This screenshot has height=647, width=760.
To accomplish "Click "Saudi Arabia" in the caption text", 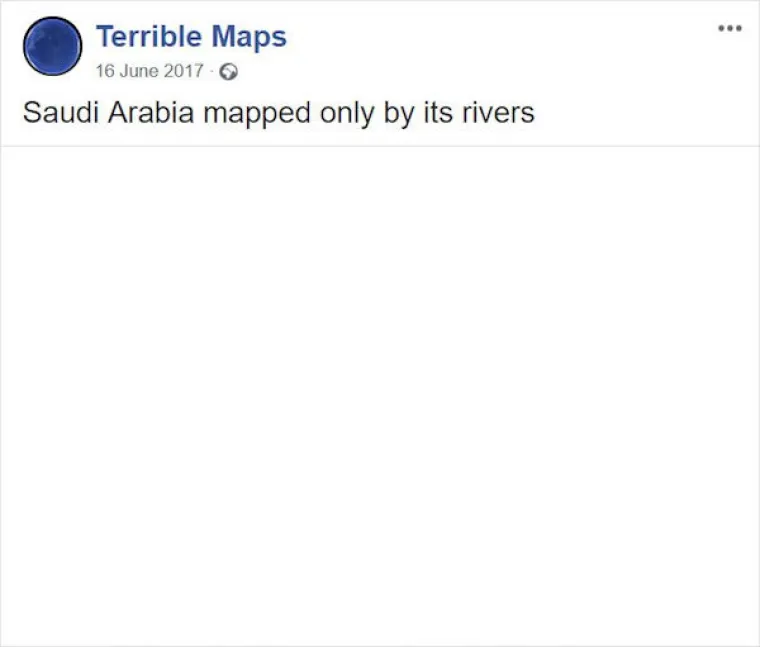I will (109, 112).
